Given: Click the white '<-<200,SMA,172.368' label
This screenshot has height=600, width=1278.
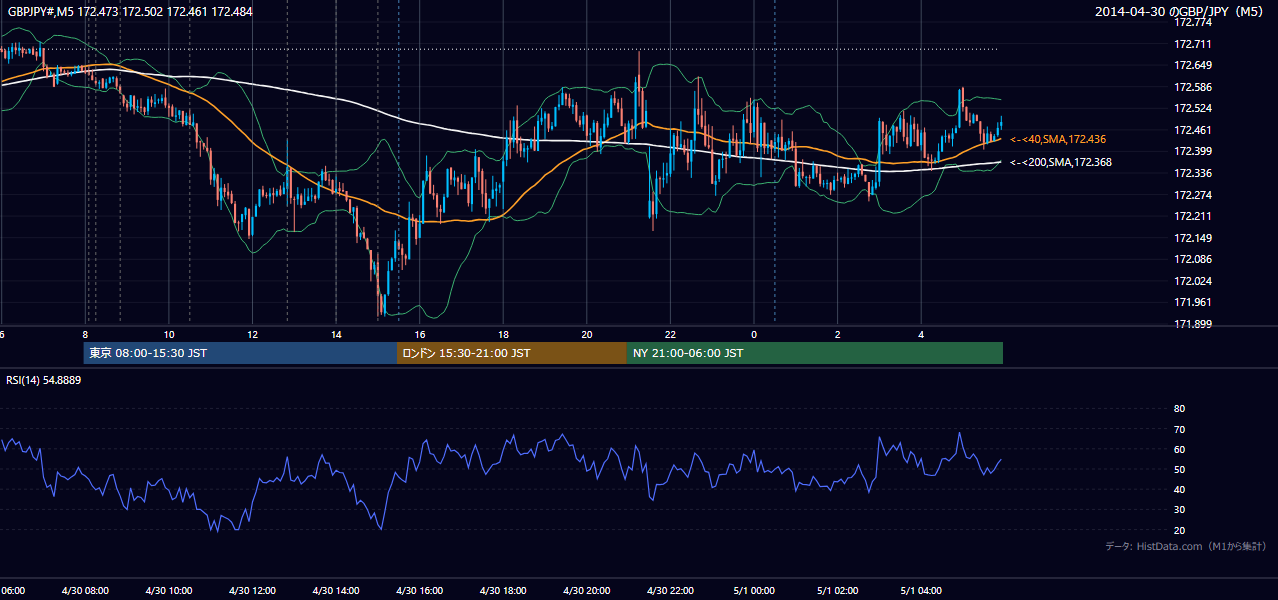Looking at the screenshot, I should (x=1061, y=162).
